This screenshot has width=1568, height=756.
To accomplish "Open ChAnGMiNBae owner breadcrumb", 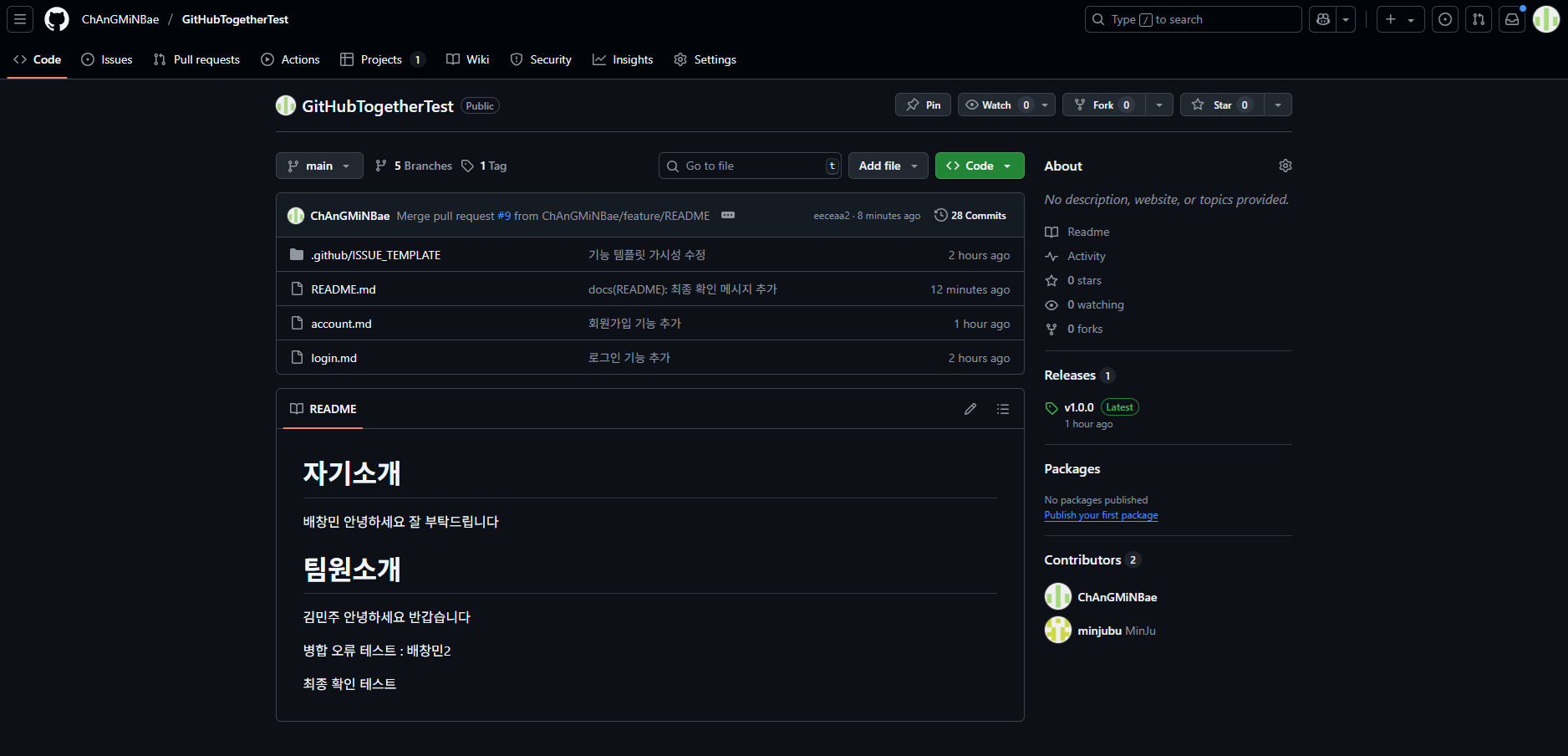I will [x=120, y=19].
